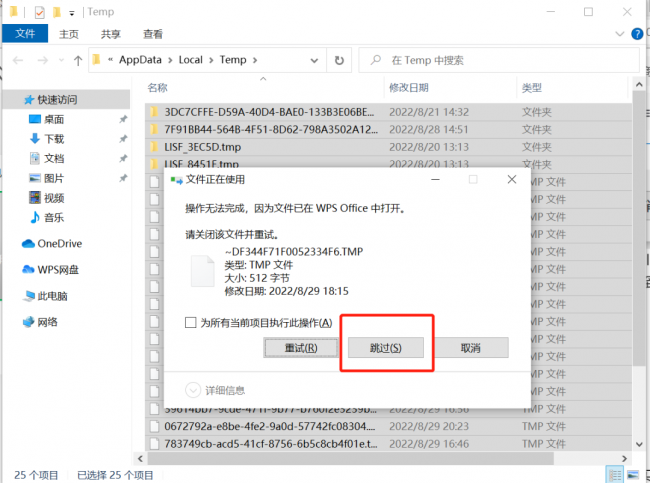This screenshot has width=650, height=483.
Task: Switch to the 主页 tab
Action: 69,34
